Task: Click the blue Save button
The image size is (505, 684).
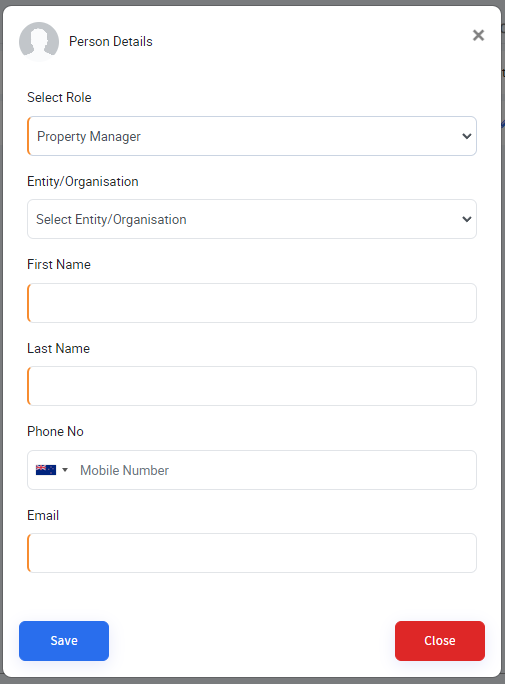Action: [x=64, y=641]
